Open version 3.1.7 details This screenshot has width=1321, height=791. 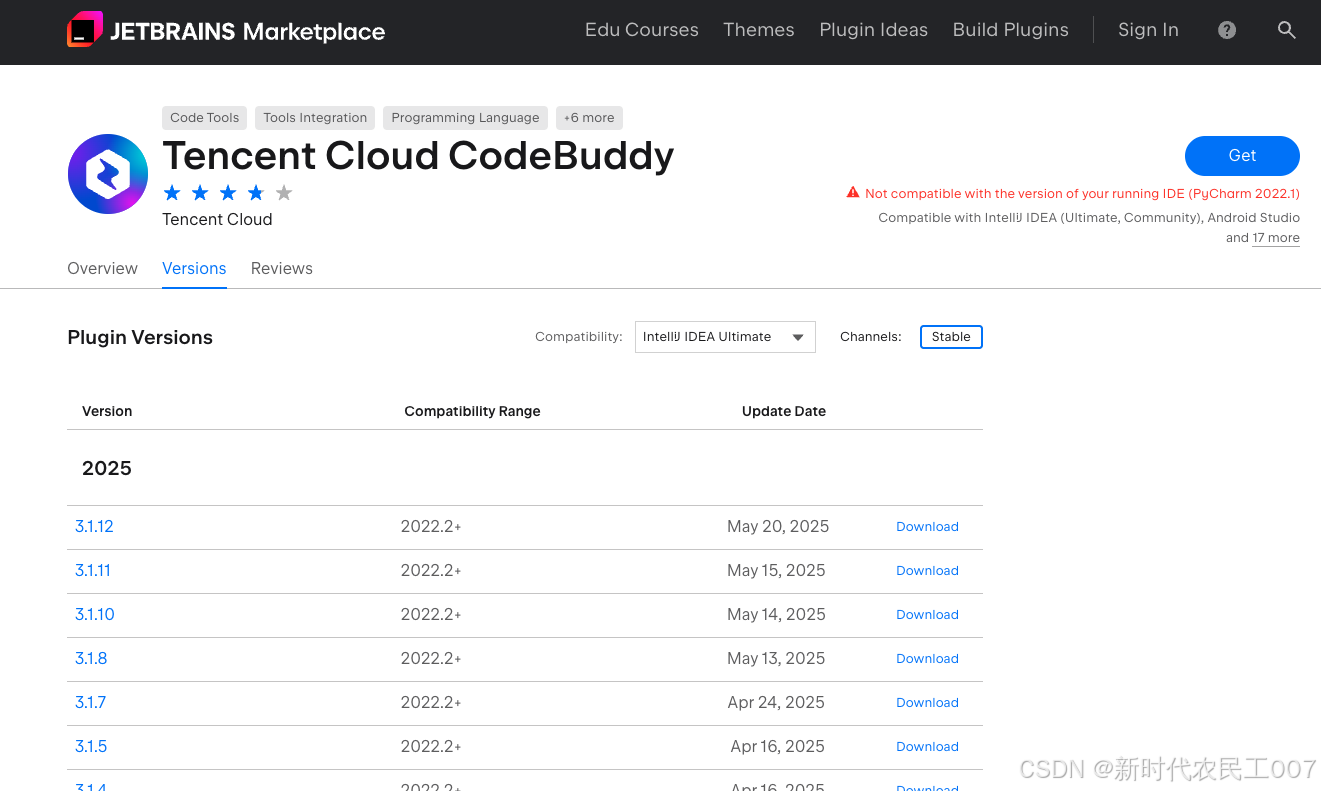click(x=90, y=702)
